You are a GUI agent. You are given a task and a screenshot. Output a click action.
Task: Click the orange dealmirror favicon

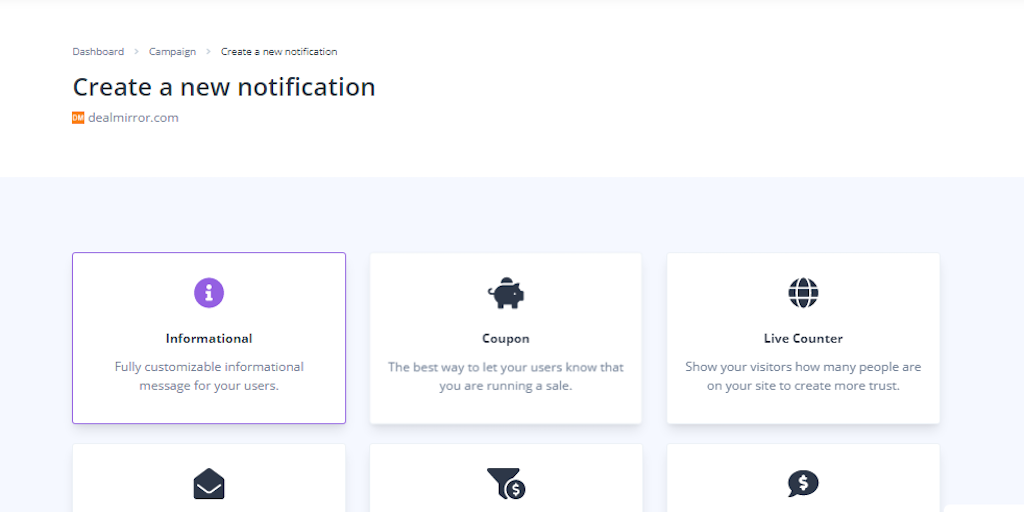pyautogui.click(x=78, y=118)
